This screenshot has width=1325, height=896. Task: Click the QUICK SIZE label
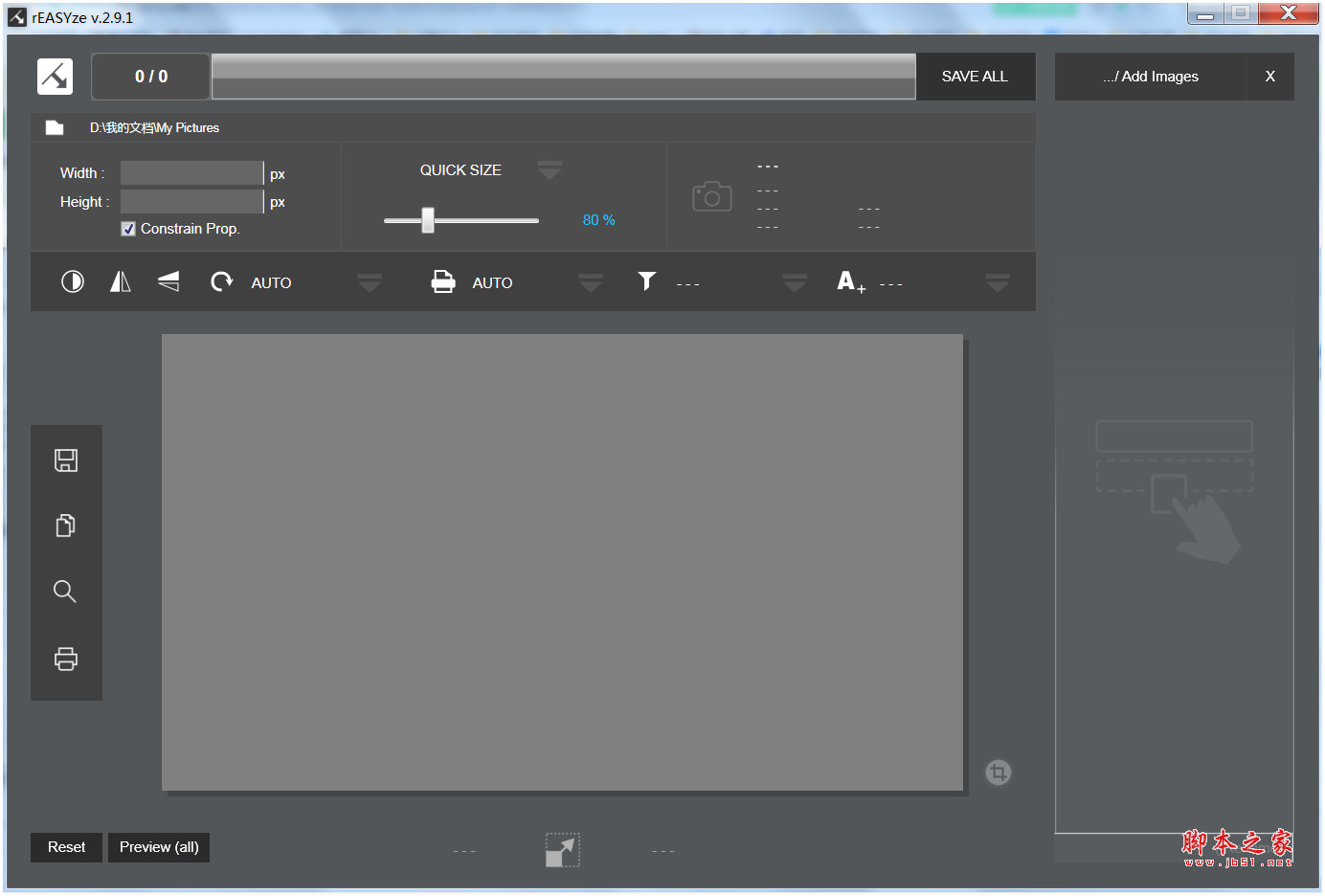click(x=460, y=170)
